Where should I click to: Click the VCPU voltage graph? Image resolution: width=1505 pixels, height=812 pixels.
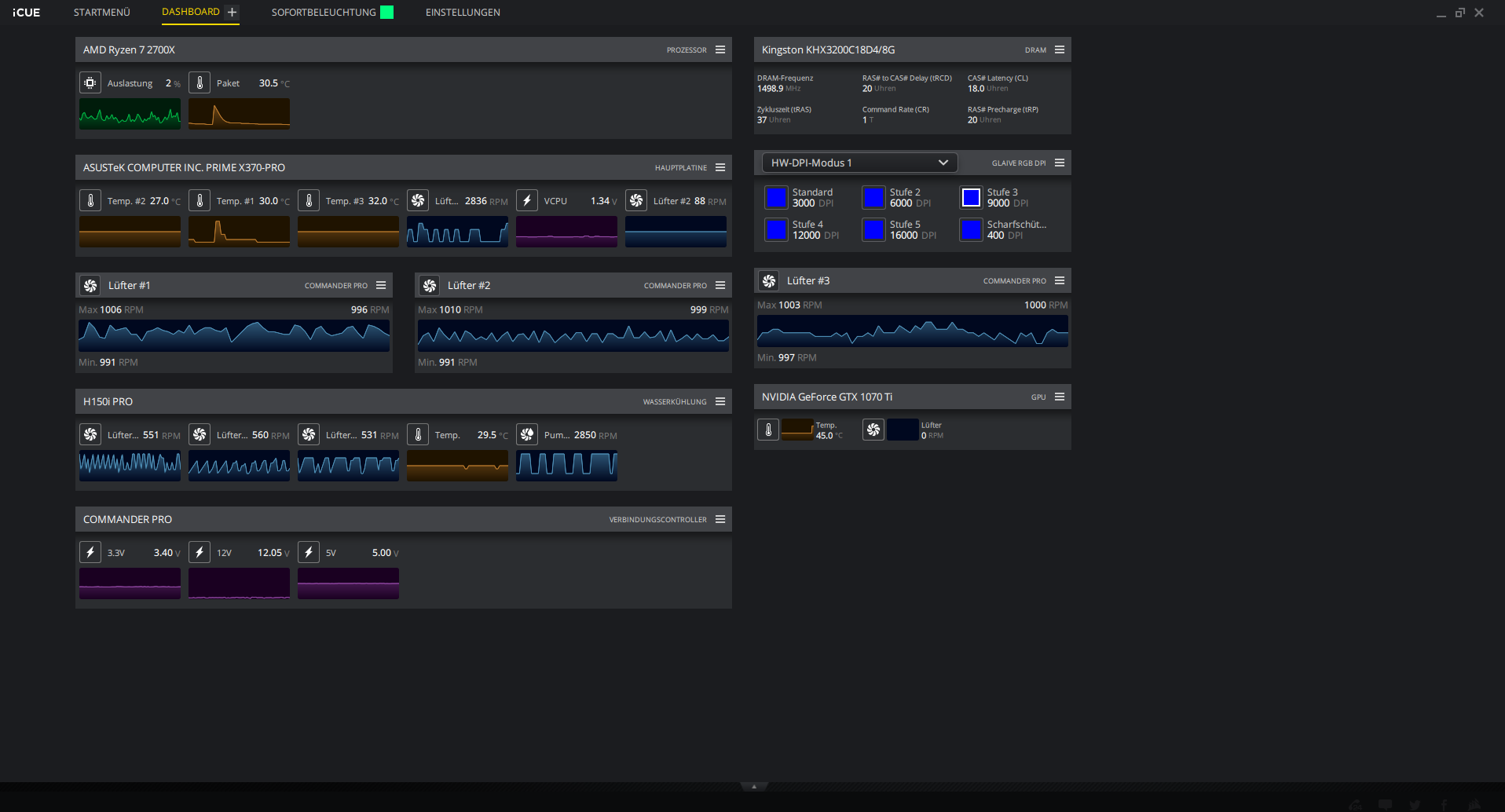(566, 232)
